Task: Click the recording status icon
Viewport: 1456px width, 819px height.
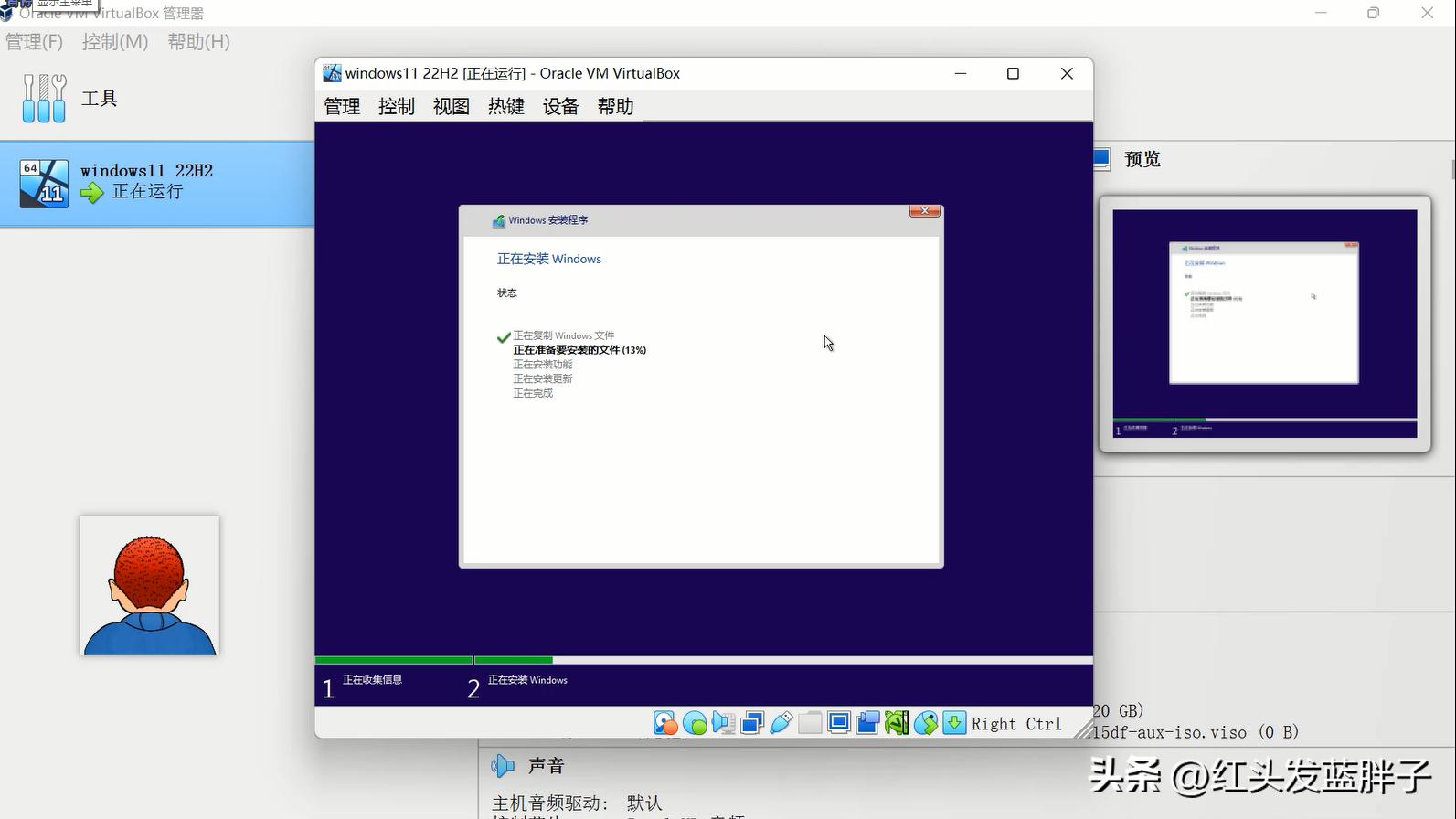Action: (867, 723)
